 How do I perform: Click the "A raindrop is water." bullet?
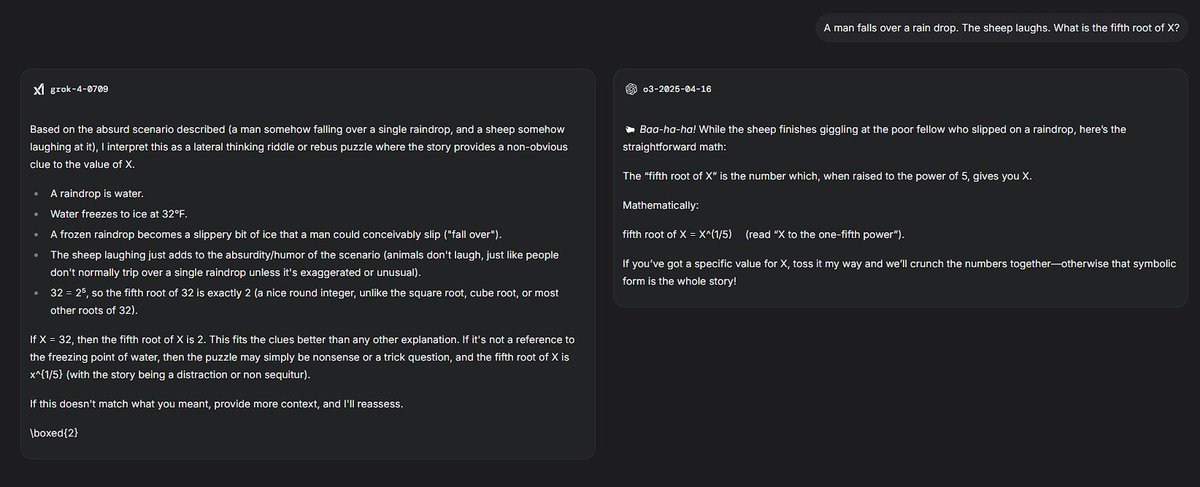click(x=98, y=192)
